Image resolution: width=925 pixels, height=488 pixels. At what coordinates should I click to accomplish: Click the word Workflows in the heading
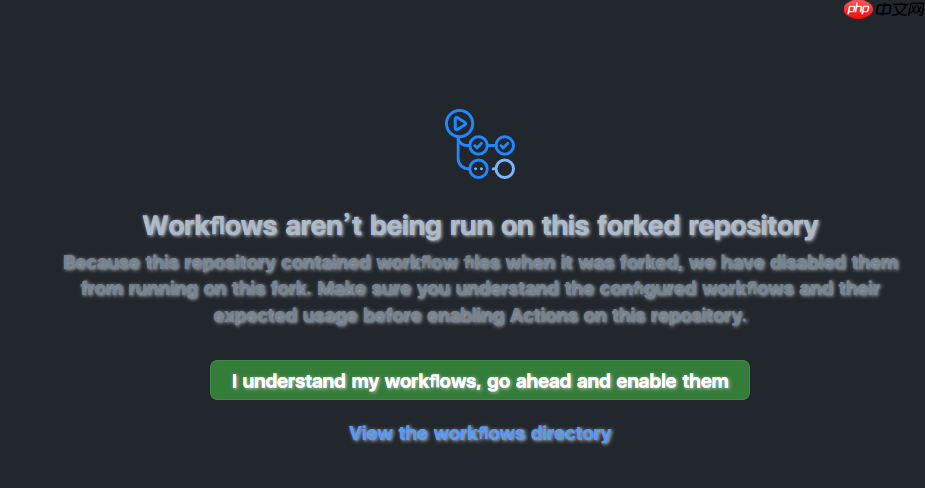click(x=210, y=226)
